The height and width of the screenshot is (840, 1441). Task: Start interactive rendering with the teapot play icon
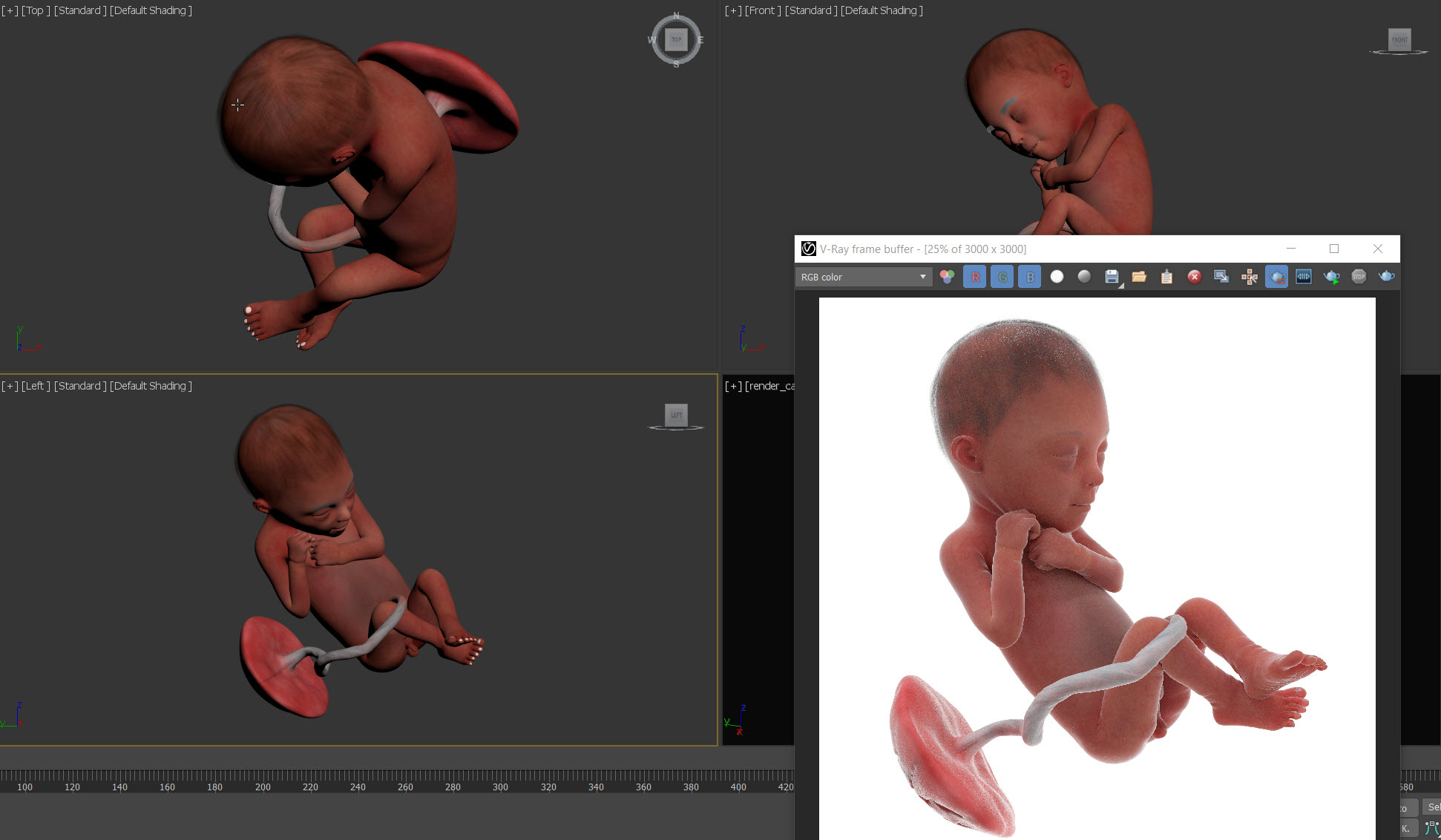pos(1331,277)
